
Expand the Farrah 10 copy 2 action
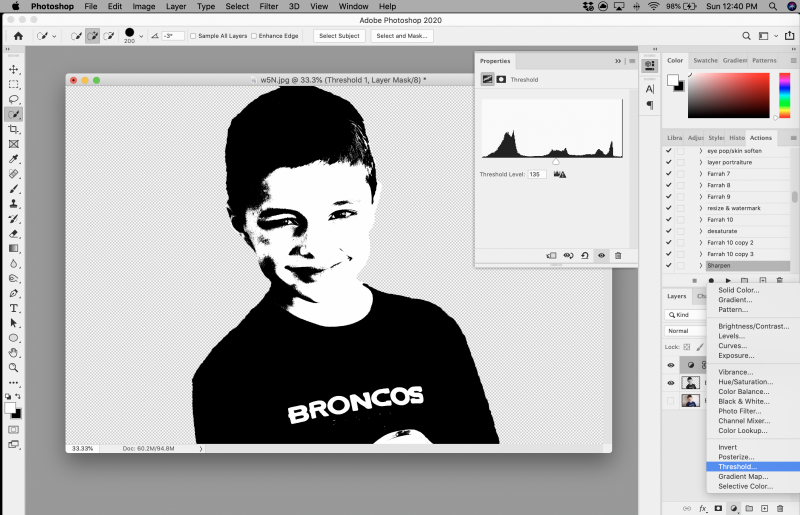[x=701, y=242]
